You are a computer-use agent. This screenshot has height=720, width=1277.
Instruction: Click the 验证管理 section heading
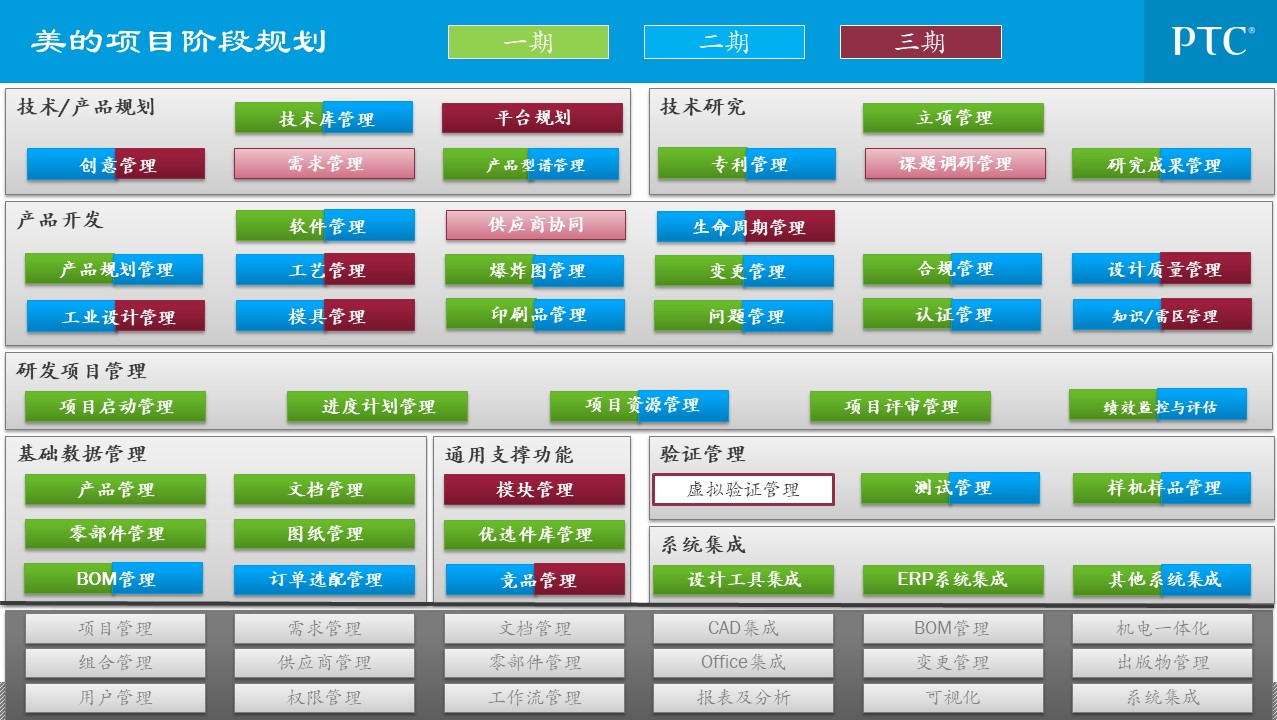tap(702, 455)
